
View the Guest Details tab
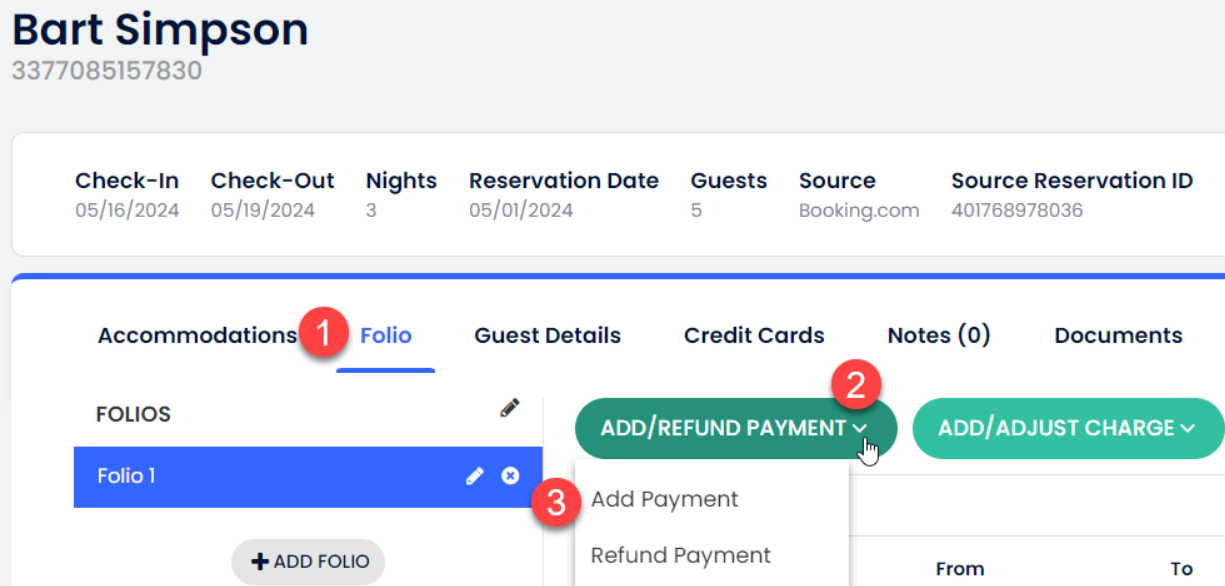click(x=547, y=335)
